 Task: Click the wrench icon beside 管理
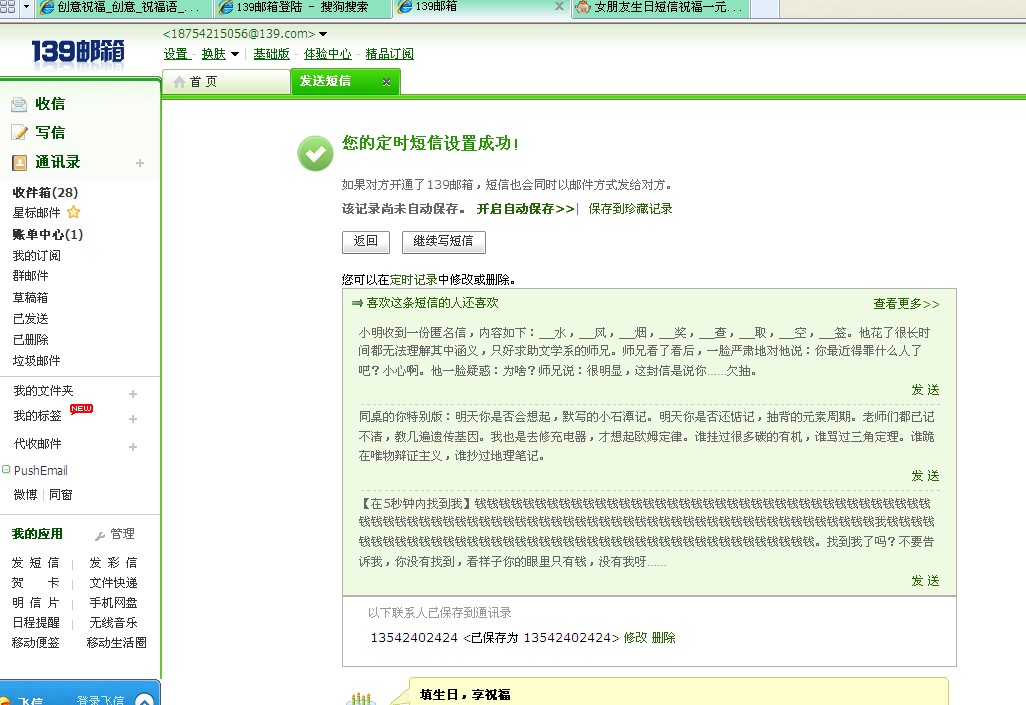(99, 535)
